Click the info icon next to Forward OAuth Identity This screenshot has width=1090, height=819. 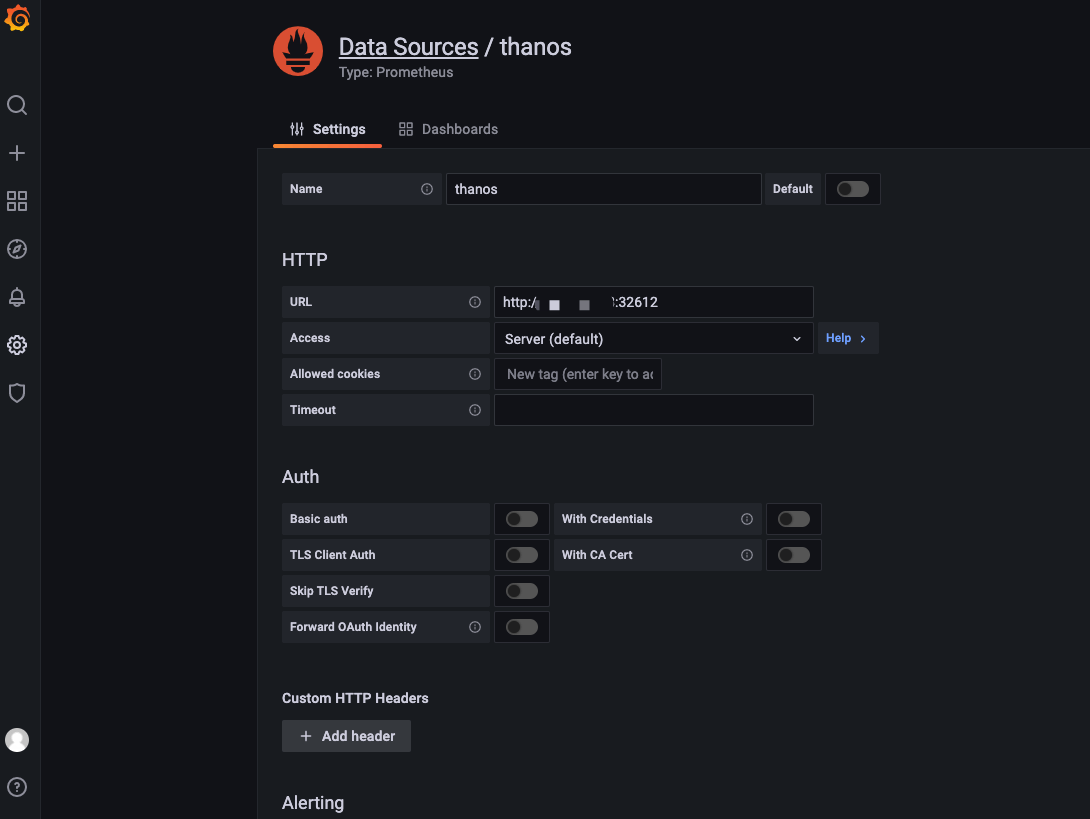[x=475, y=627]
